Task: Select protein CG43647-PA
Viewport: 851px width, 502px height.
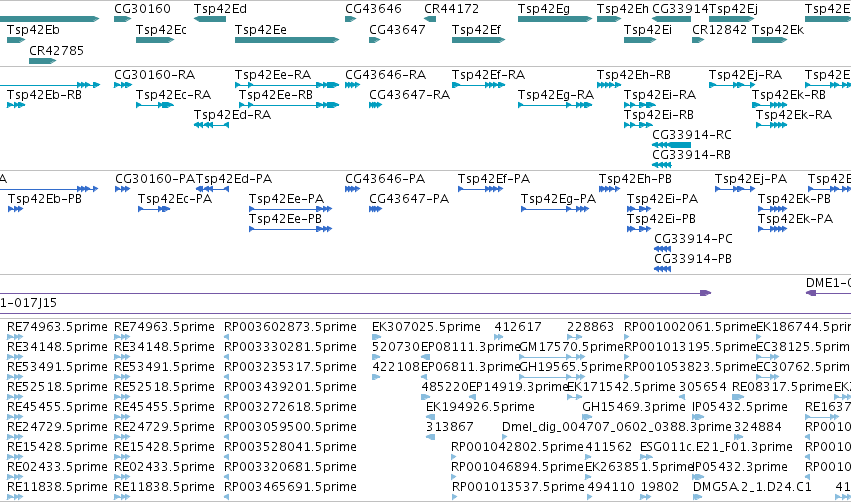Action: tap(409, 199)
